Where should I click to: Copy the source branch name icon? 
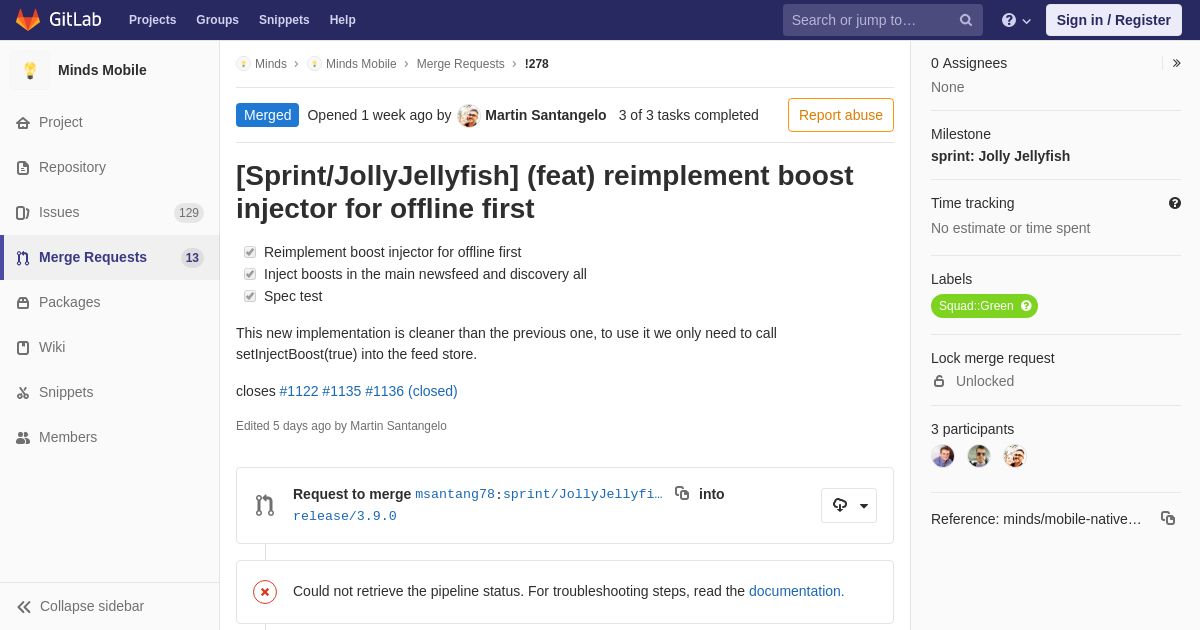point(682,493)
